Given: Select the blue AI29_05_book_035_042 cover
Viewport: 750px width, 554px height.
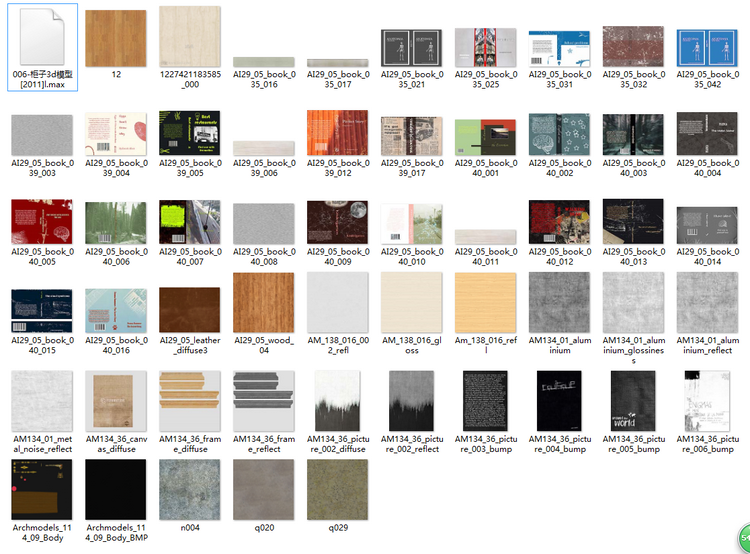Looking at the screenshot, I should (x=707, y=48).
